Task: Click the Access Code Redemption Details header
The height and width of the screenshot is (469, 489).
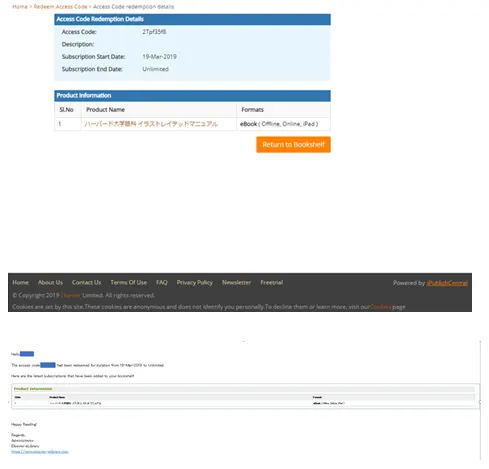Action: pos(192,19)
